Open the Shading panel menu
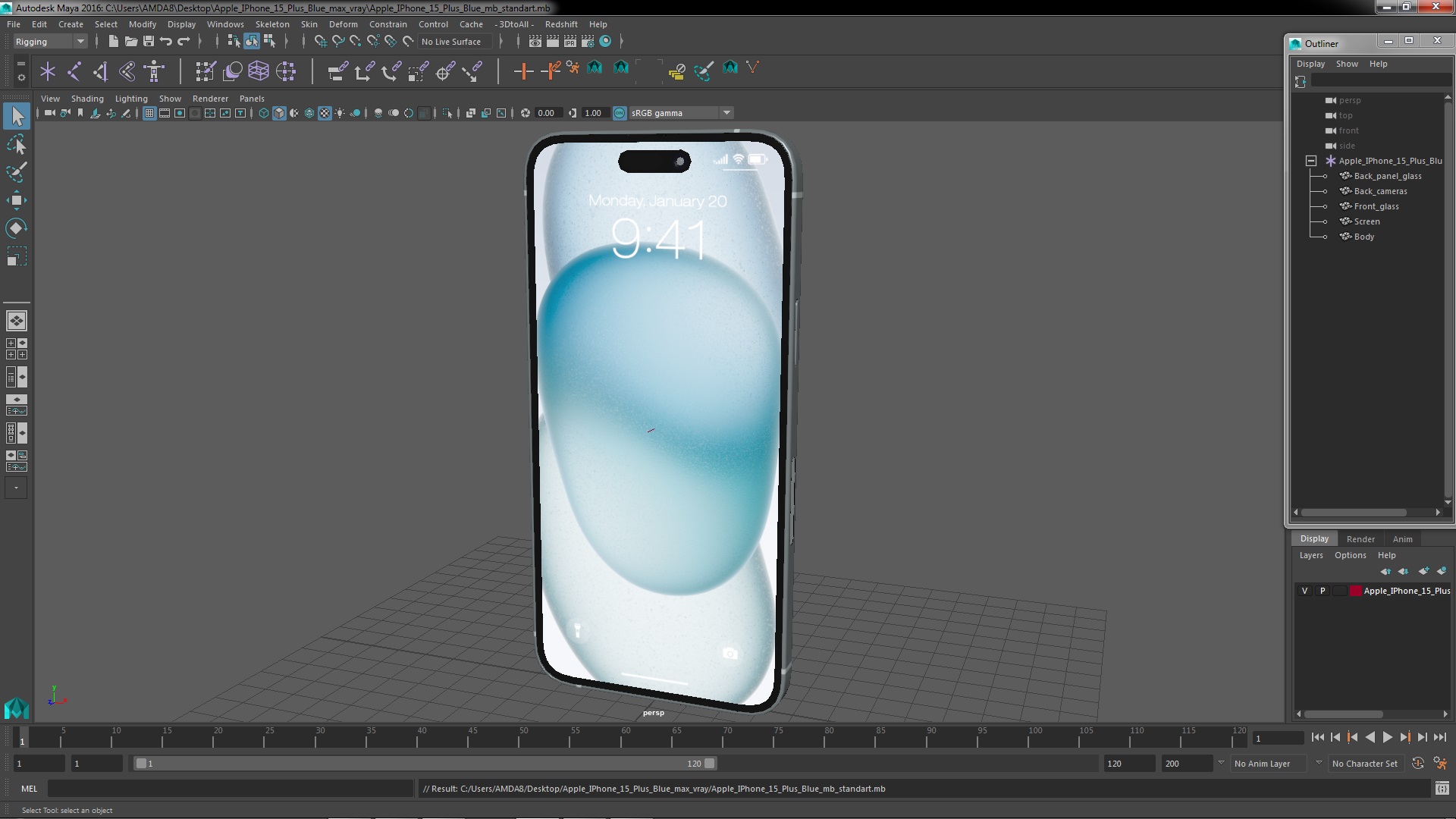1456x819 pixels. pos(87,99)
